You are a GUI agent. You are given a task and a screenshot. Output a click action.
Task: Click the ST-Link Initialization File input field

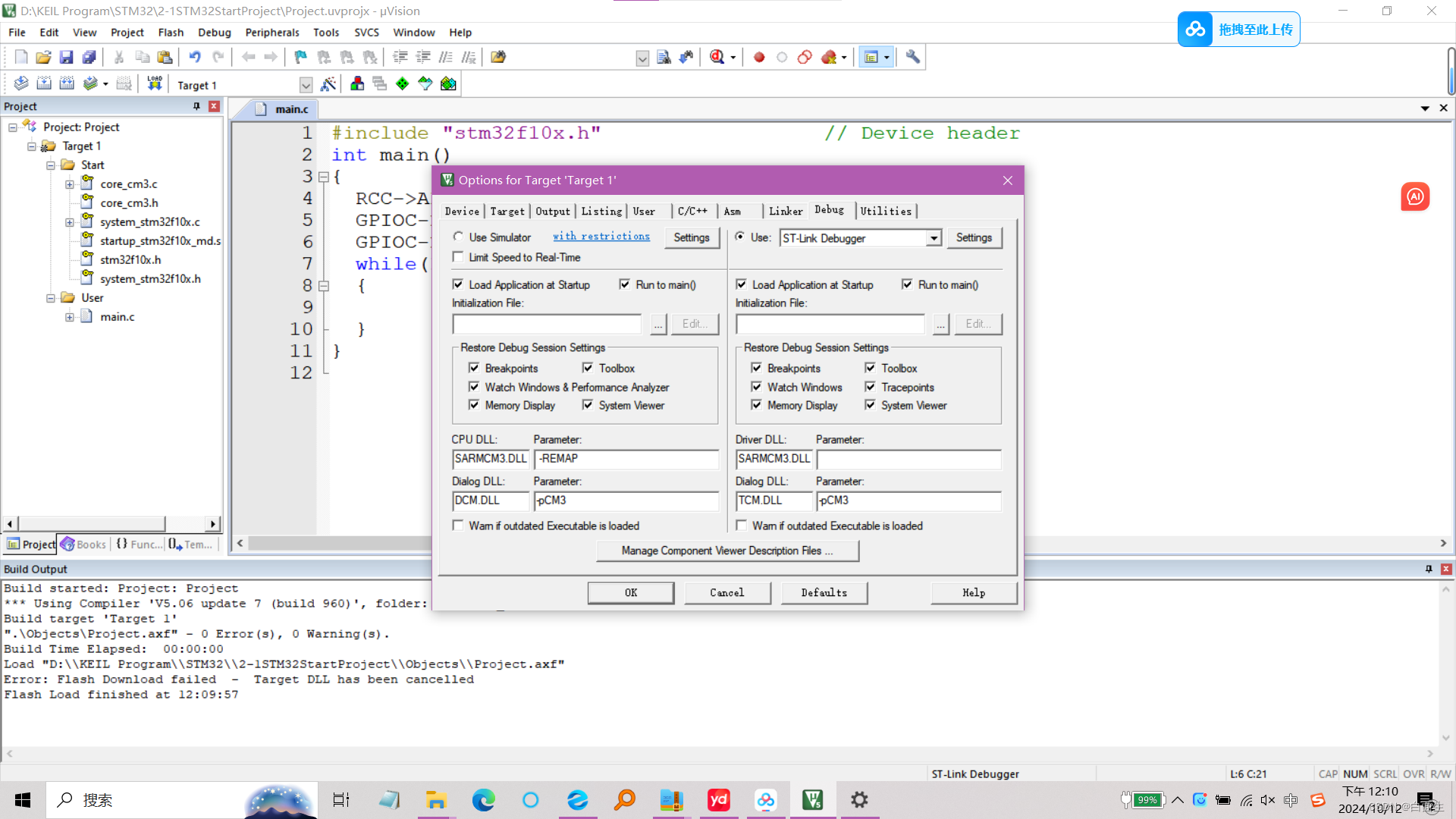[830, 324]
